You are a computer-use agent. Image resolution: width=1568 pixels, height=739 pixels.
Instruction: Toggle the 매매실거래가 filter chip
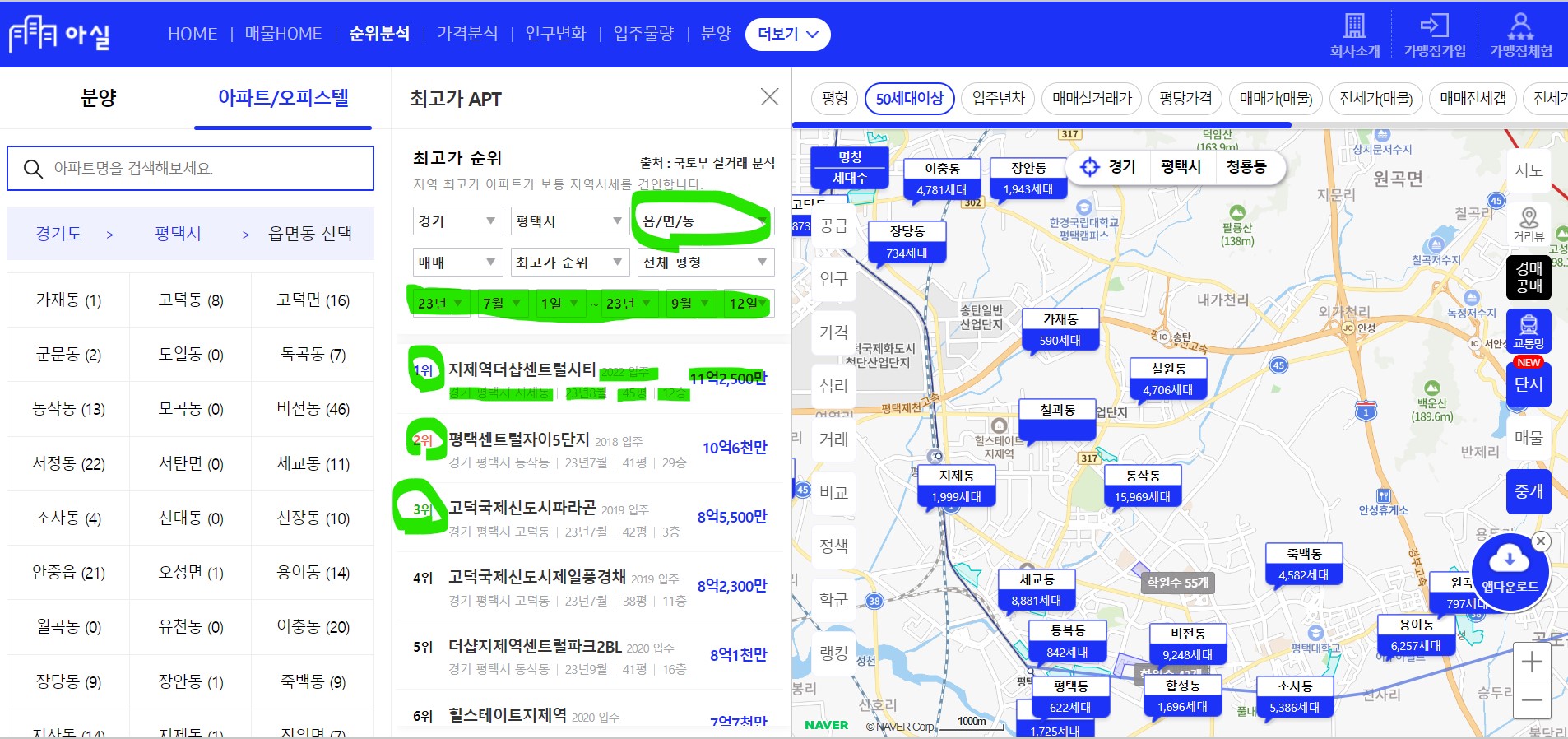(1092, 99)
